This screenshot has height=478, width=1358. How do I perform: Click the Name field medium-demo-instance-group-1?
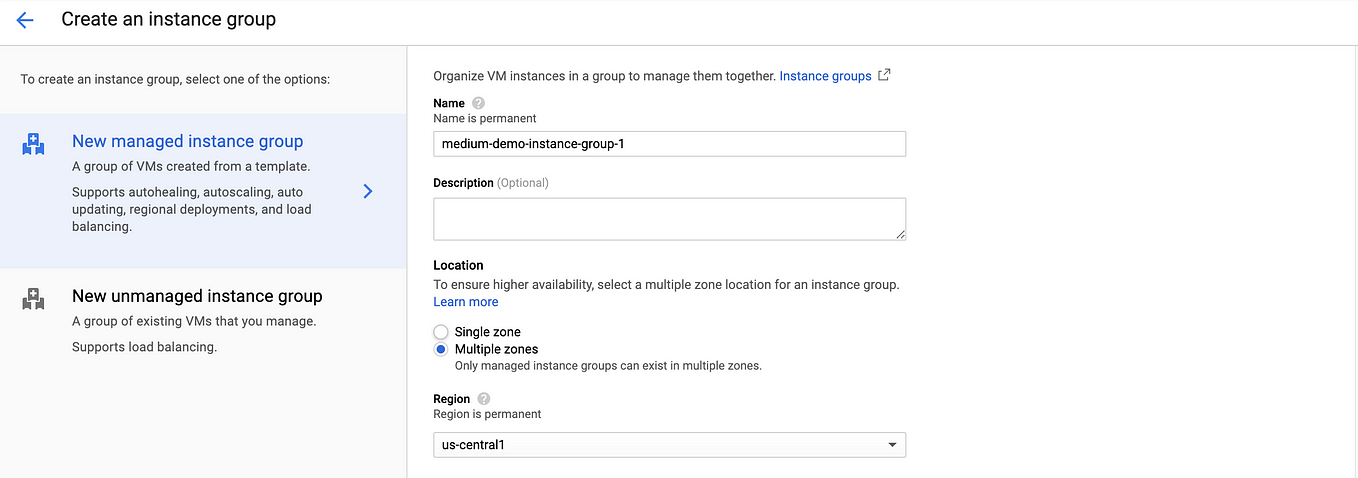pyautogui.click(x=669, y=144)
